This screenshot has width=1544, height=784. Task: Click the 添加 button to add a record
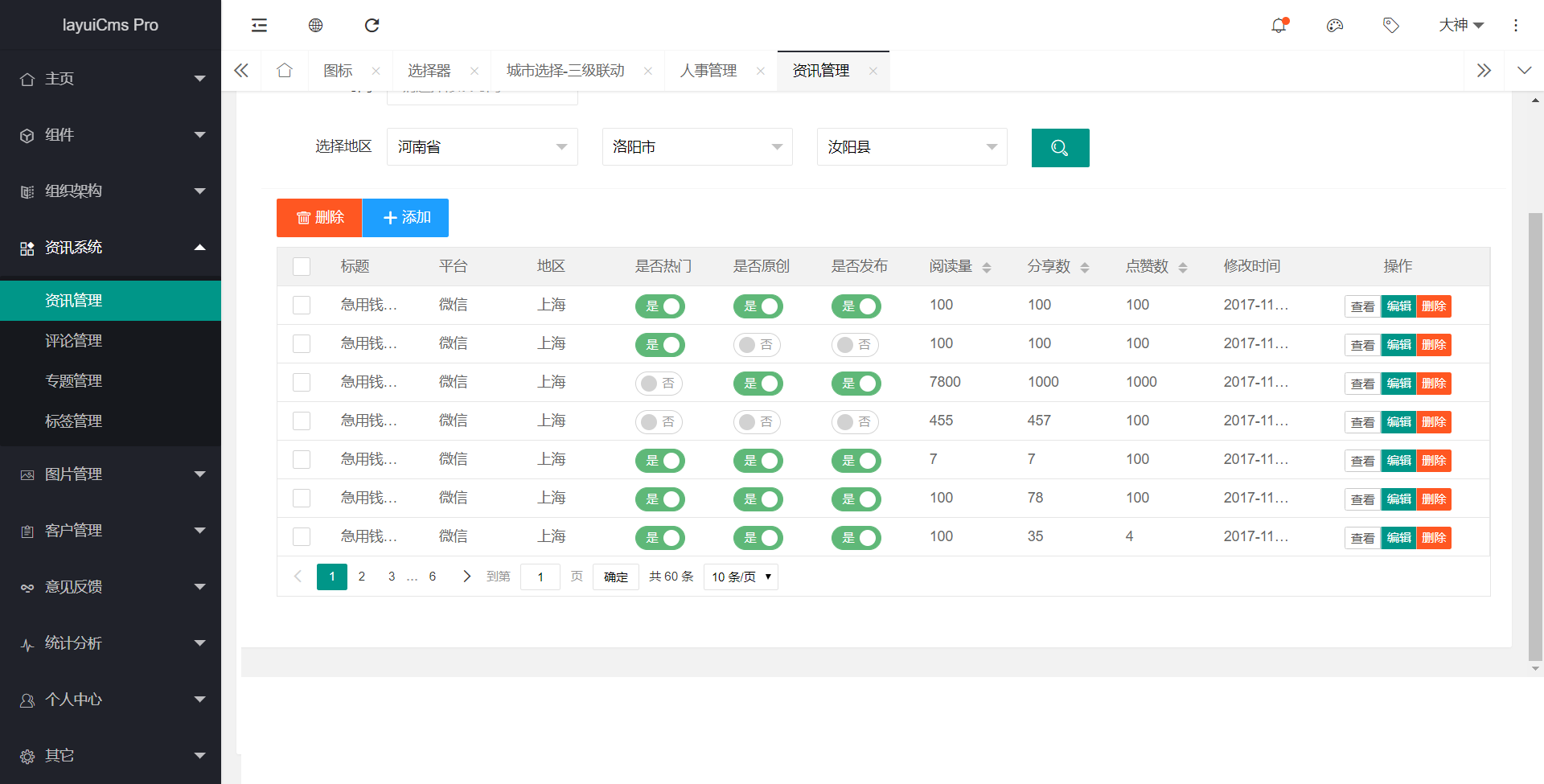coord(404,217)
